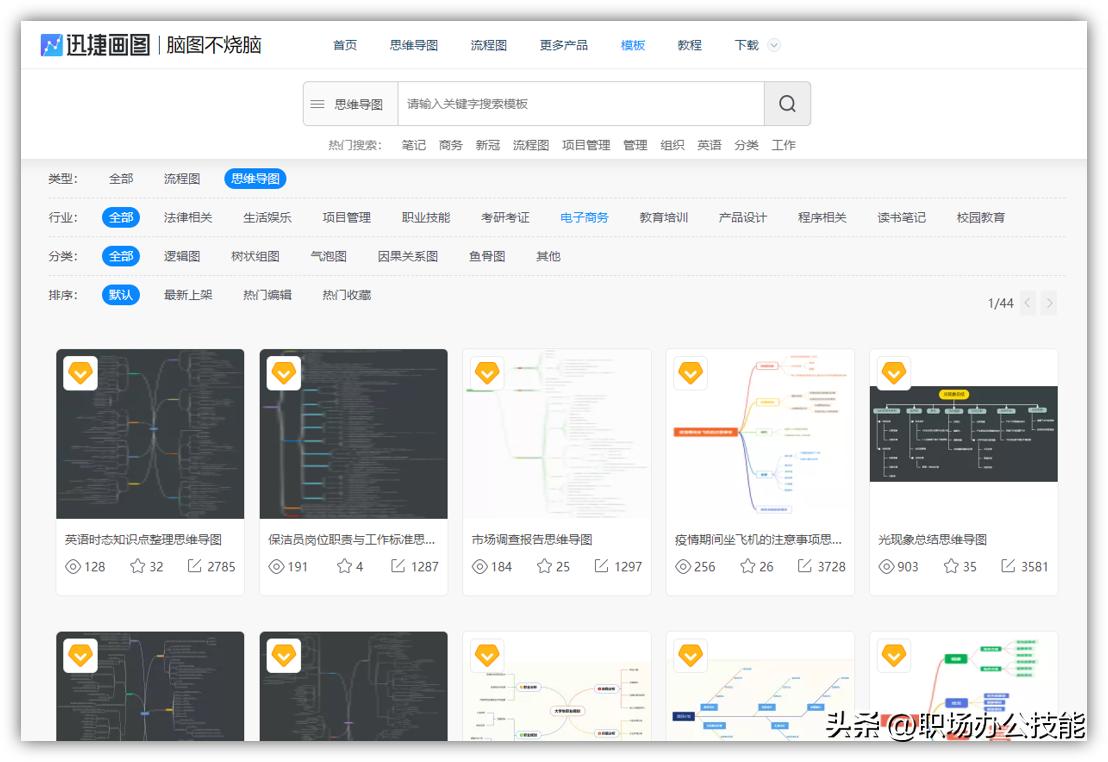Click the magnifier search icon

pyautogui.click(x=787, y=103)
